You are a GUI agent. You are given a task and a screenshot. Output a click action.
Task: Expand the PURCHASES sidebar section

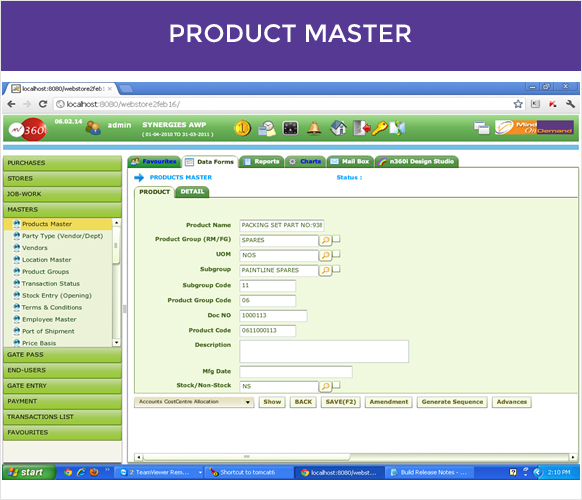[62, 163]
